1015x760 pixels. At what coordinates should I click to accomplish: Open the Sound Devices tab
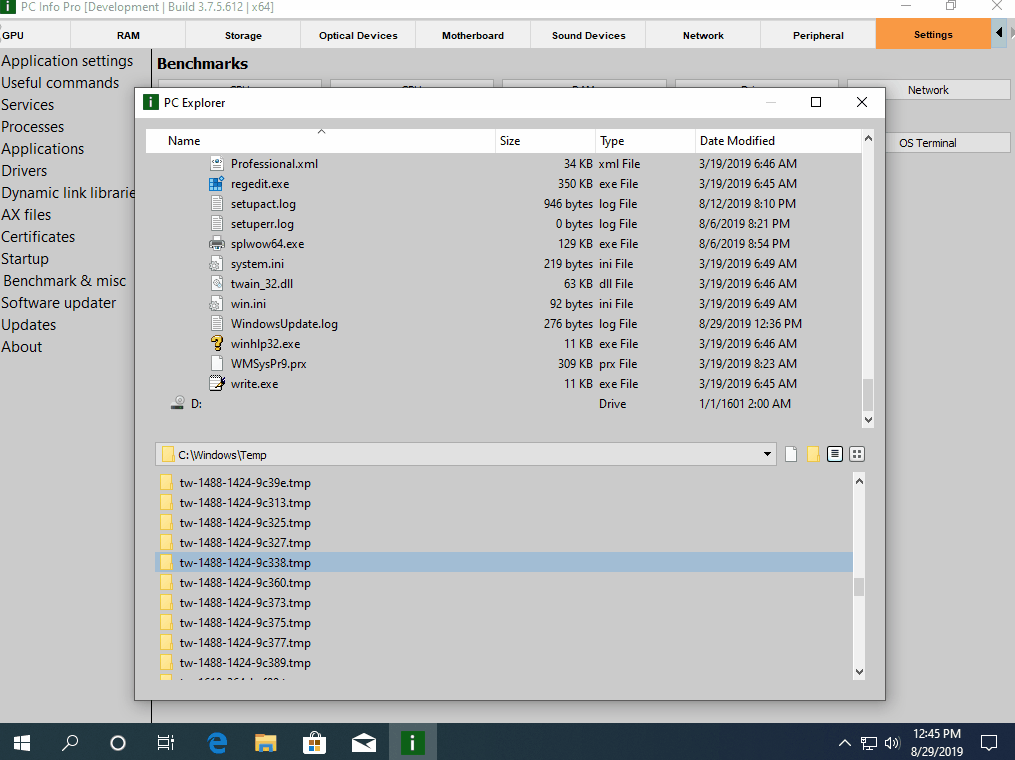coord(588,35)
